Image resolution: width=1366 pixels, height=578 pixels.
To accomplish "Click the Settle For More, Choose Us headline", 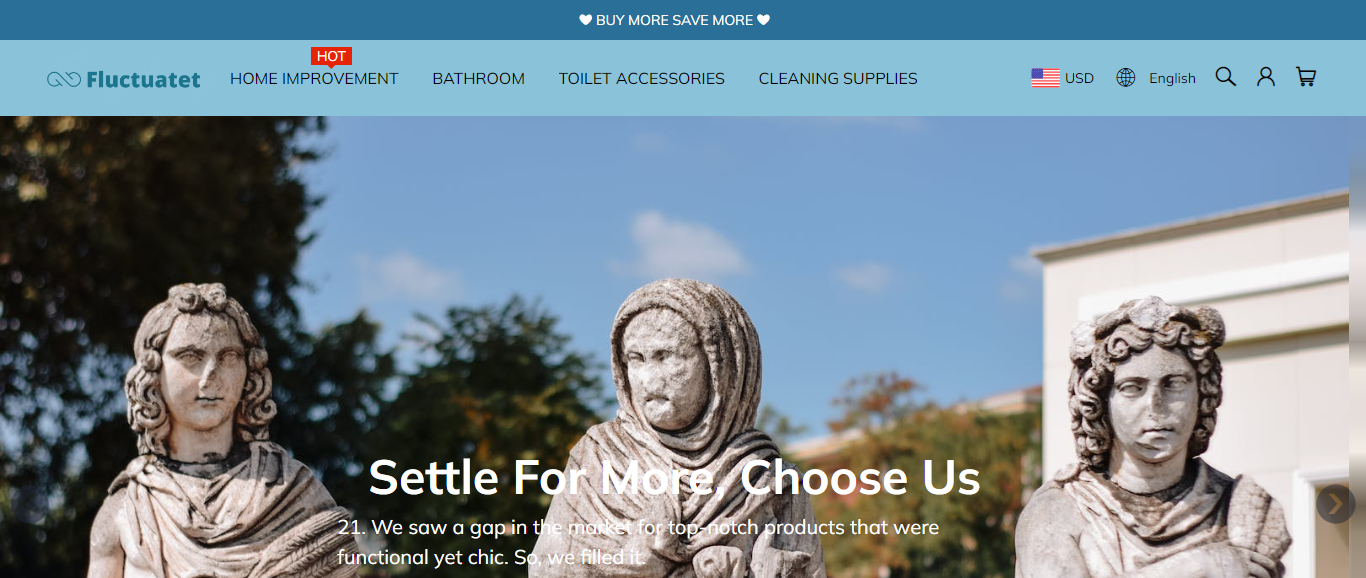I will [674, 478].
